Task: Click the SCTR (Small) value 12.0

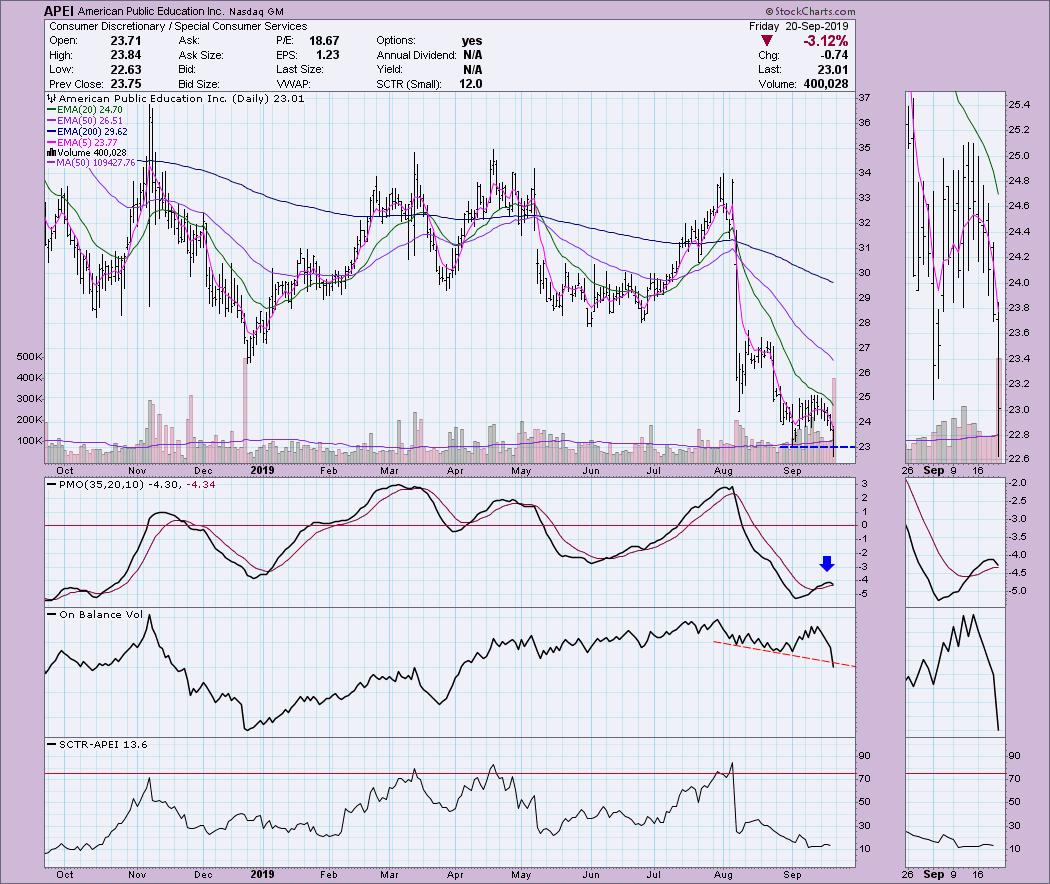Action: (471, 84)
